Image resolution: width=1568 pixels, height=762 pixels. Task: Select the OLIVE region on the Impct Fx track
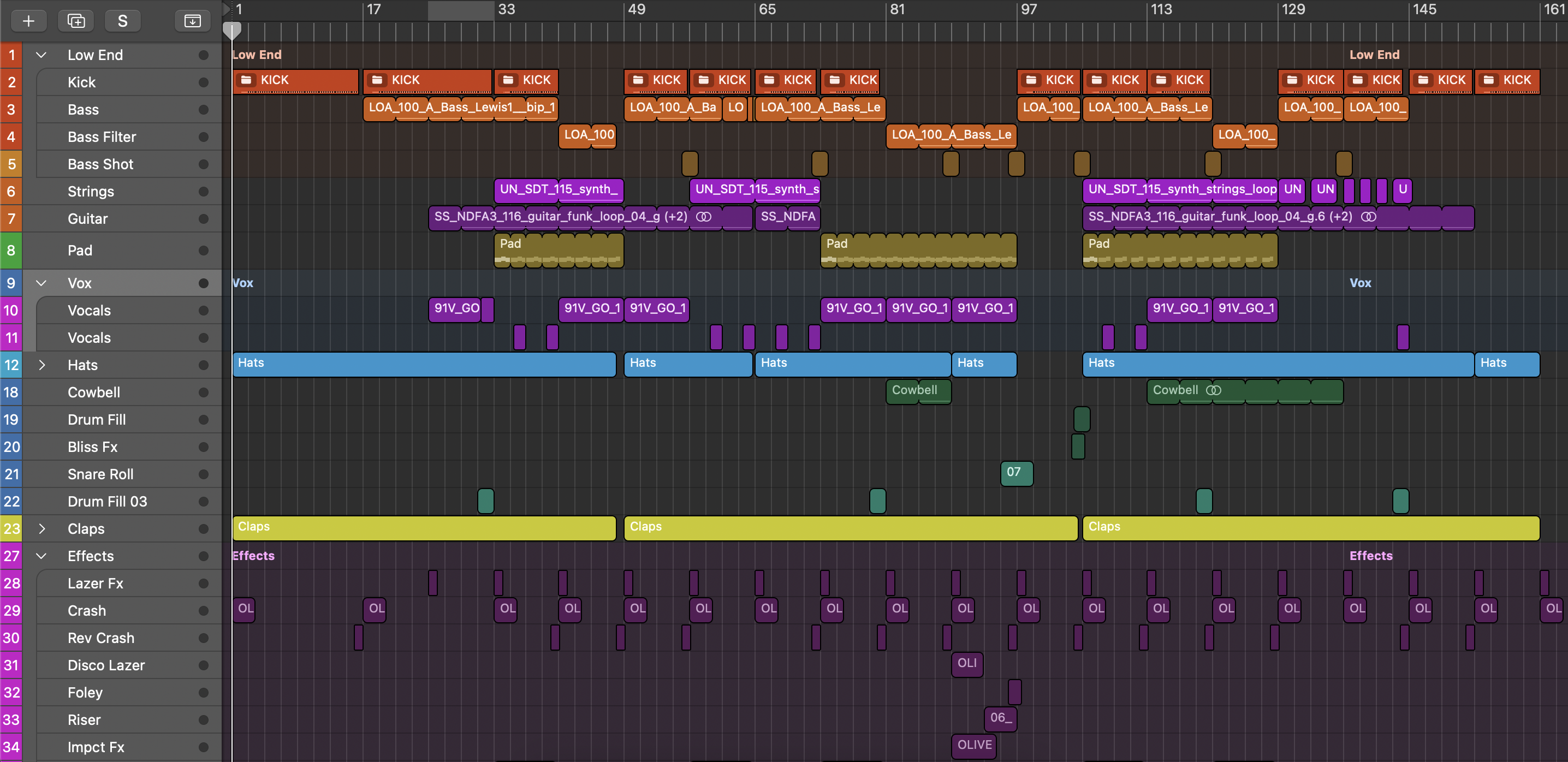coord(973,746)
